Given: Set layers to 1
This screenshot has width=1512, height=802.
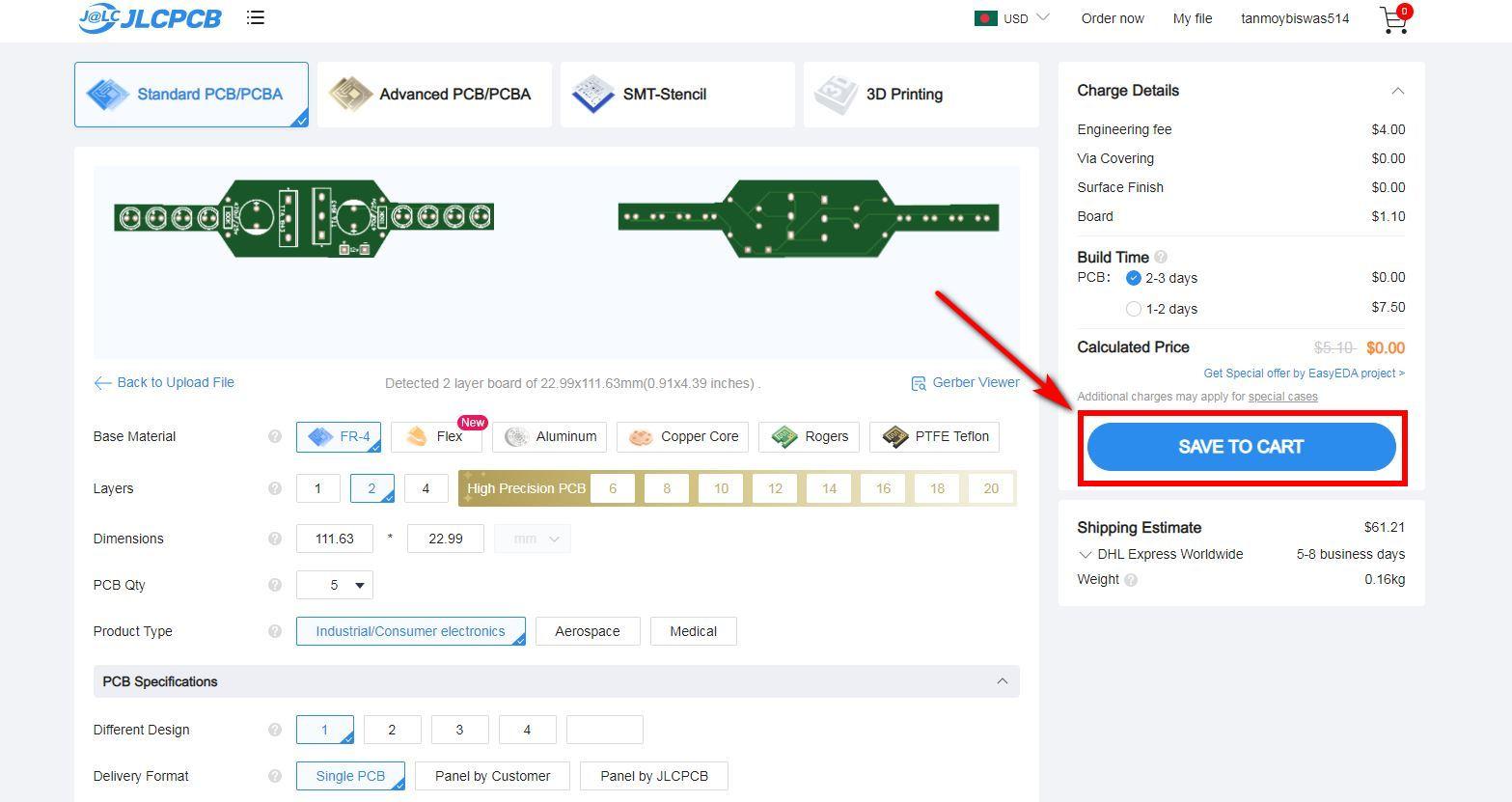Looking at the screenshot, I should click(318, 488).
